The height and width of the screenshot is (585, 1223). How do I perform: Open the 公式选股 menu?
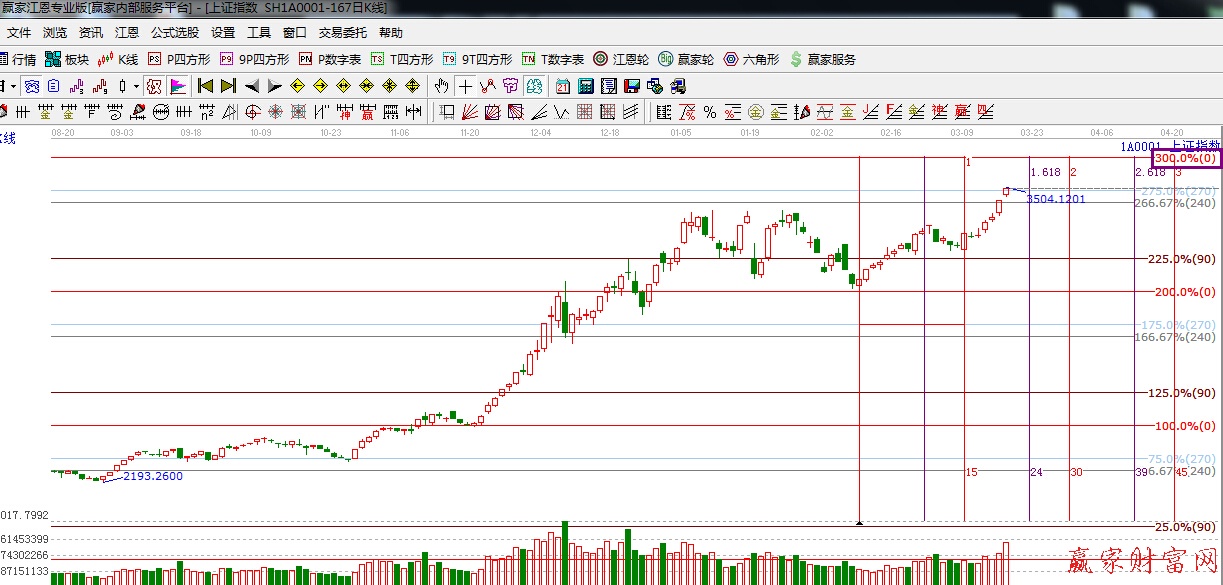click(x=175, y=33)
